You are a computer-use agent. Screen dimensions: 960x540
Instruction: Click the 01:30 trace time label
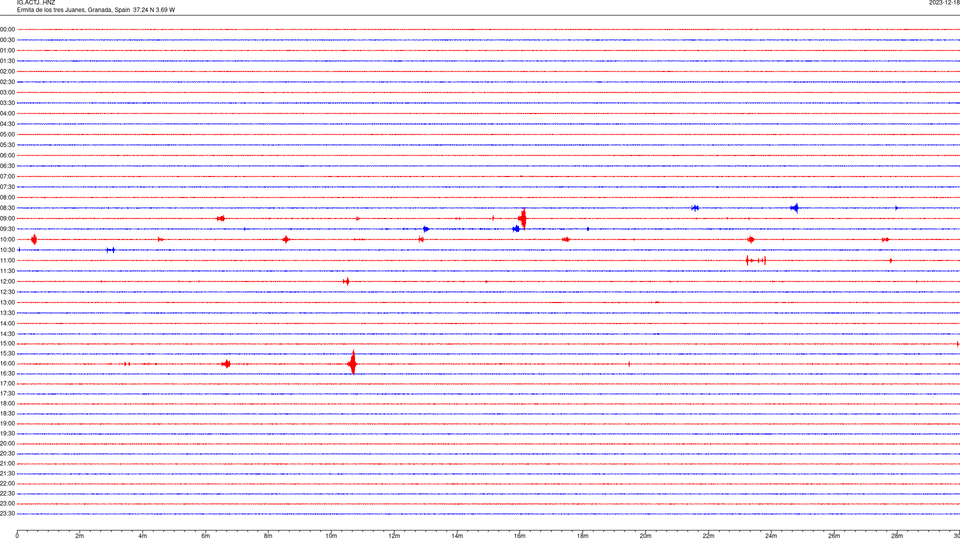point(7,61)
